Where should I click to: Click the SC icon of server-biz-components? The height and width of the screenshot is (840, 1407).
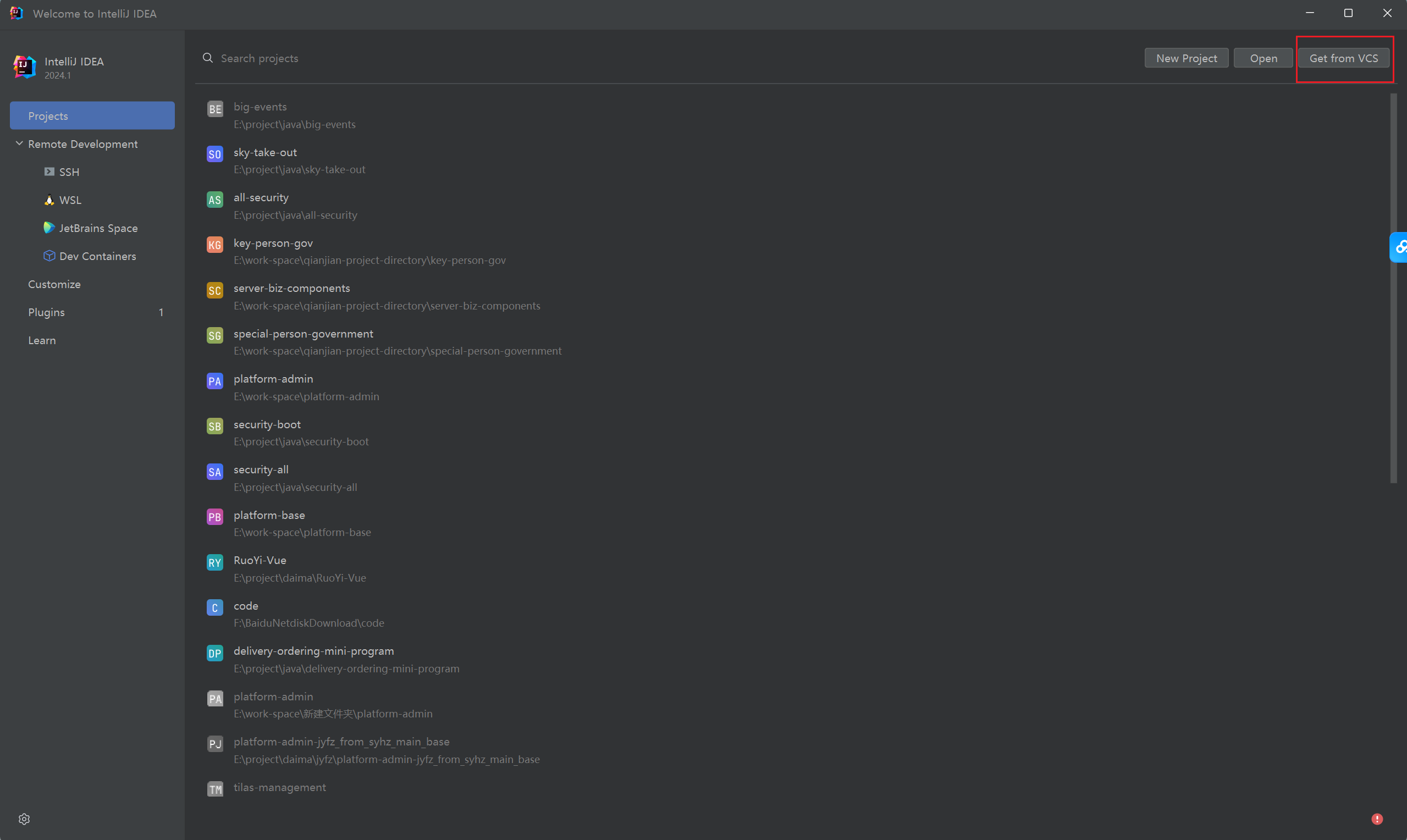click(214, 290)
